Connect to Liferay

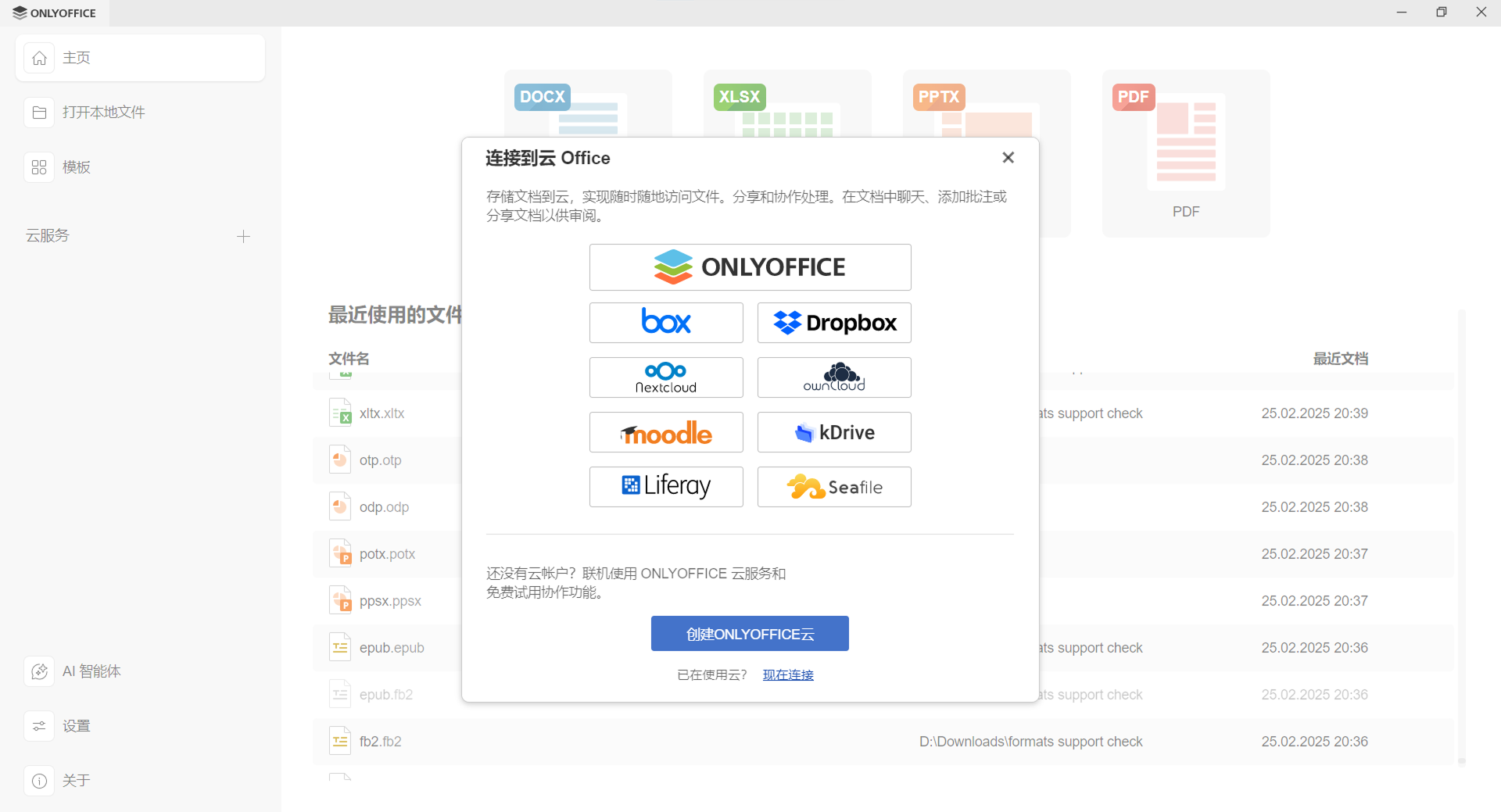point(665,486)
